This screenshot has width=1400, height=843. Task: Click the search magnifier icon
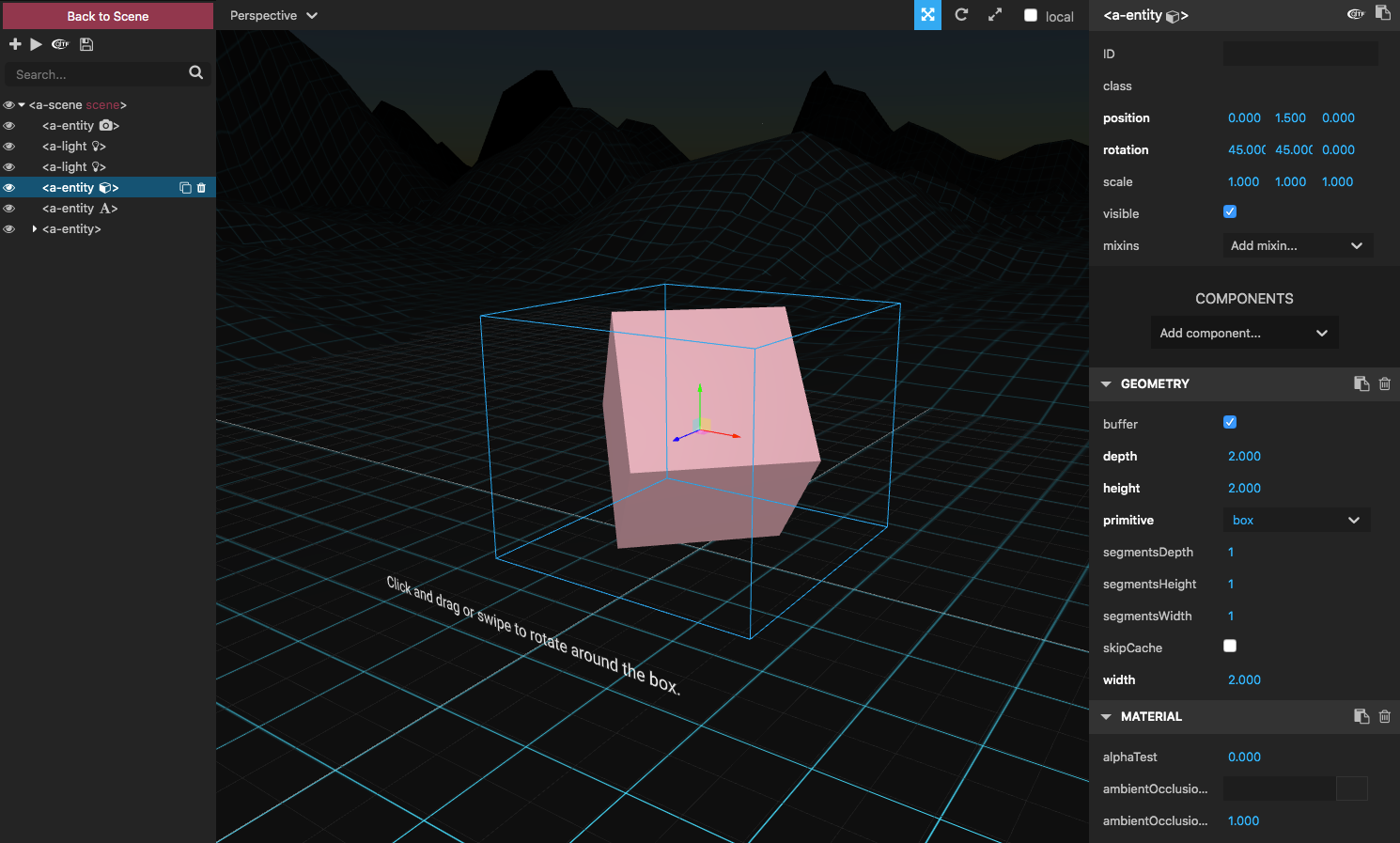coord(195,72)
